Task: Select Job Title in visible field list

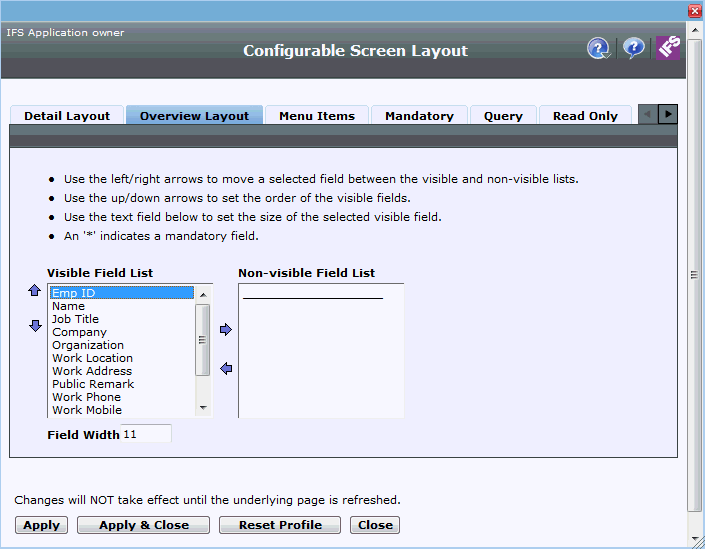Action: 76,319
